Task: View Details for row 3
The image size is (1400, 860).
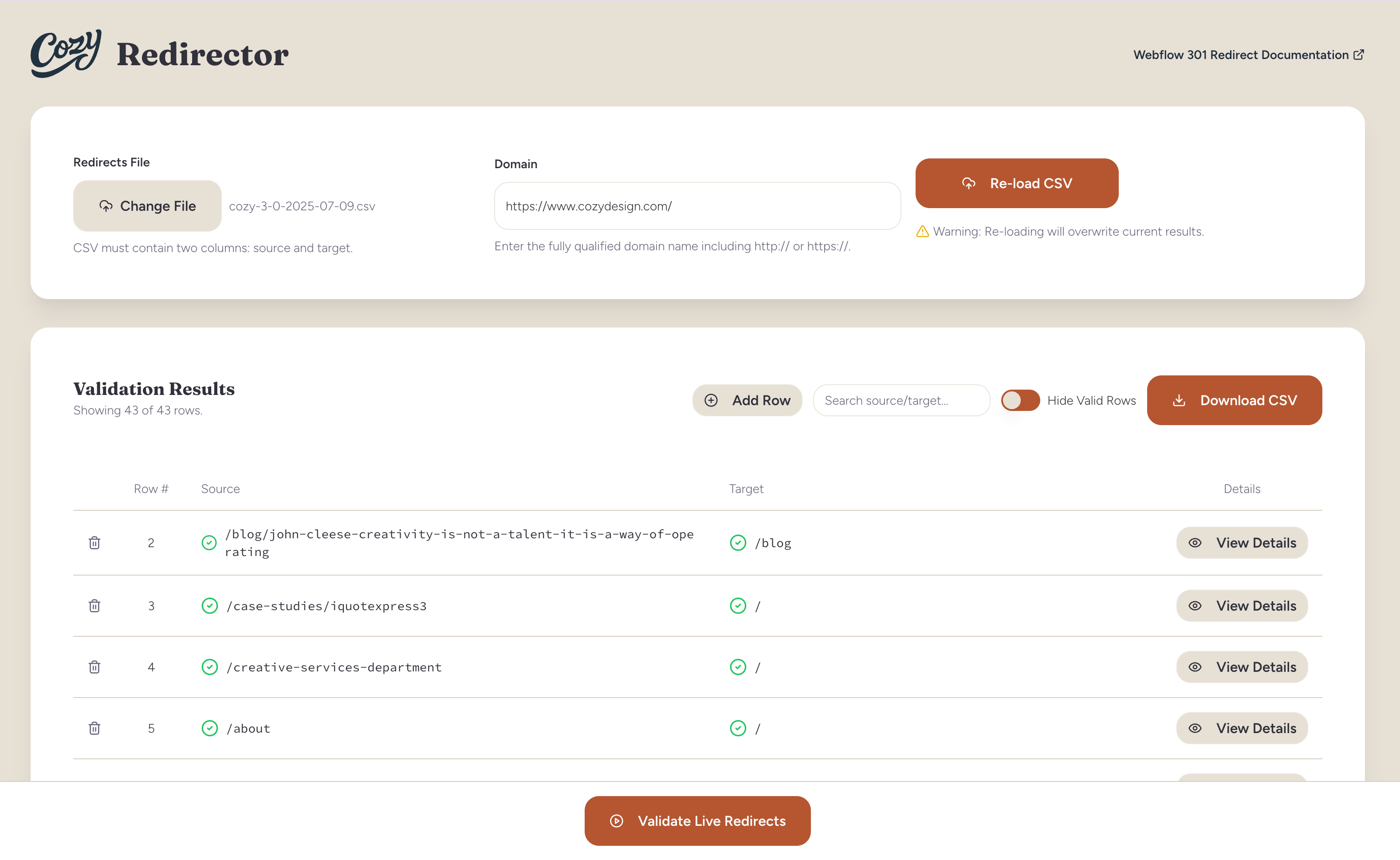Action: point(1241,606)
